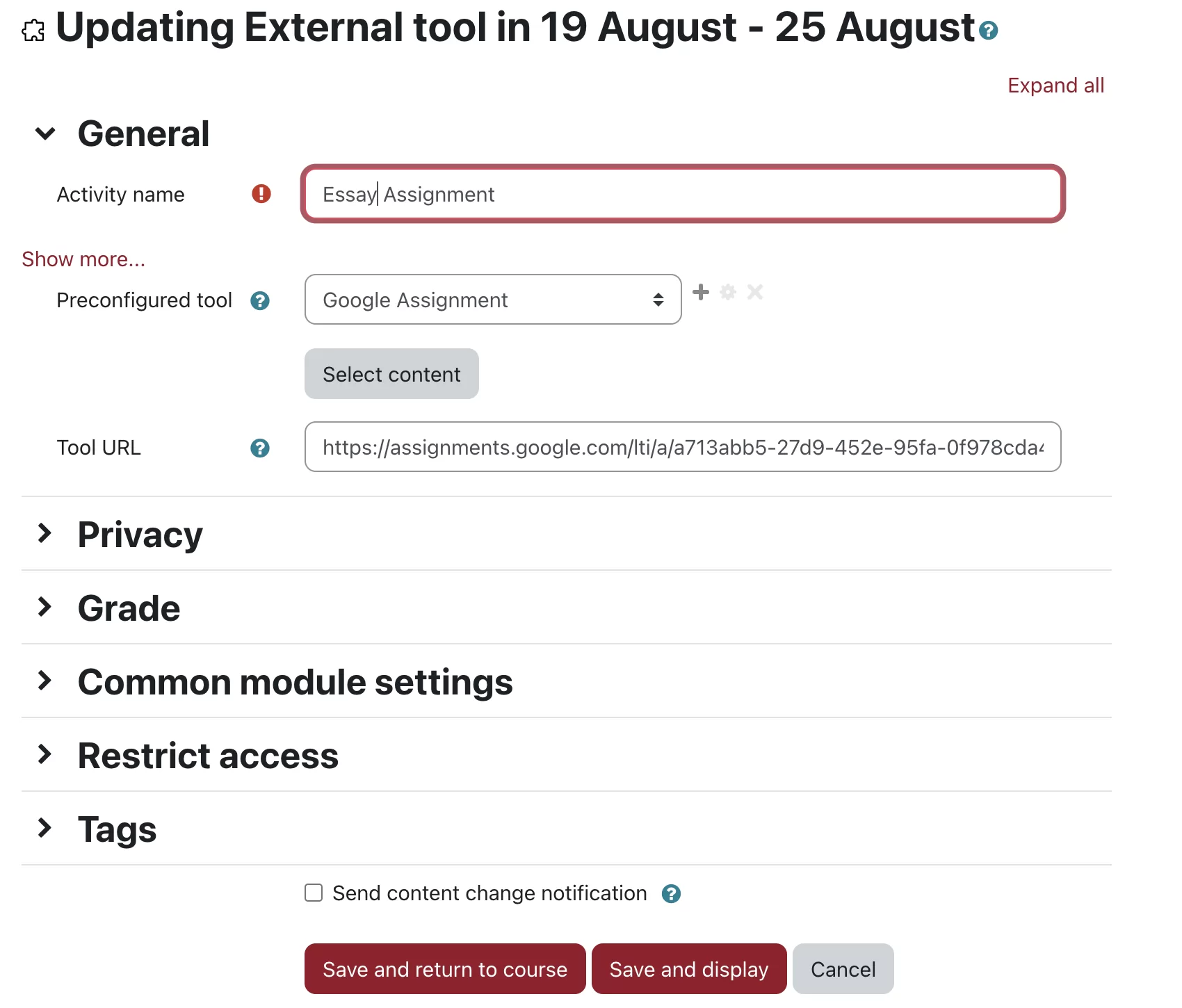Image resolution: width=1182 pixels, height=1008 pixels.
Task: Click the required-field warning icon by Activity name
Action: (261, 194)
